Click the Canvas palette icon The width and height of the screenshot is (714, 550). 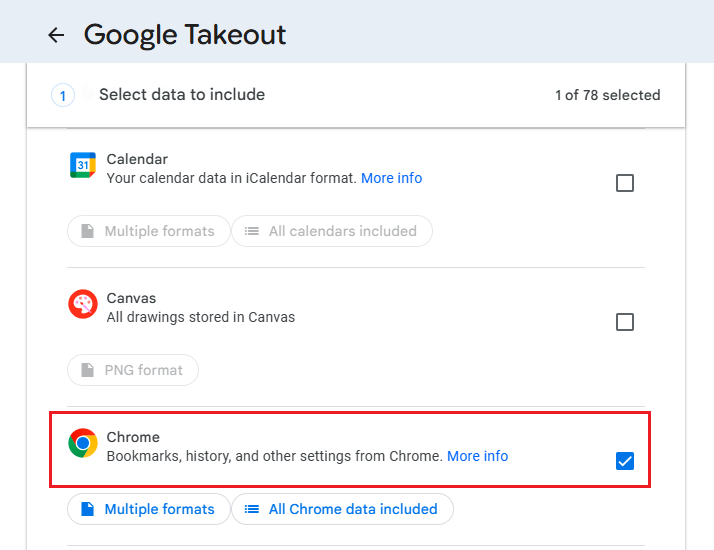click(83, 304)
